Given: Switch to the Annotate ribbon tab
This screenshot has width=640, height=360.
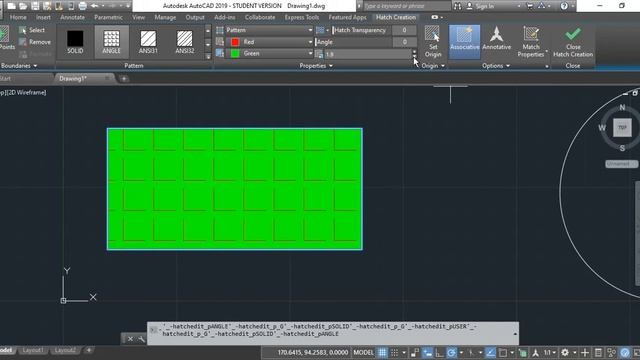Looking at the screenshot, I should 72,18.
